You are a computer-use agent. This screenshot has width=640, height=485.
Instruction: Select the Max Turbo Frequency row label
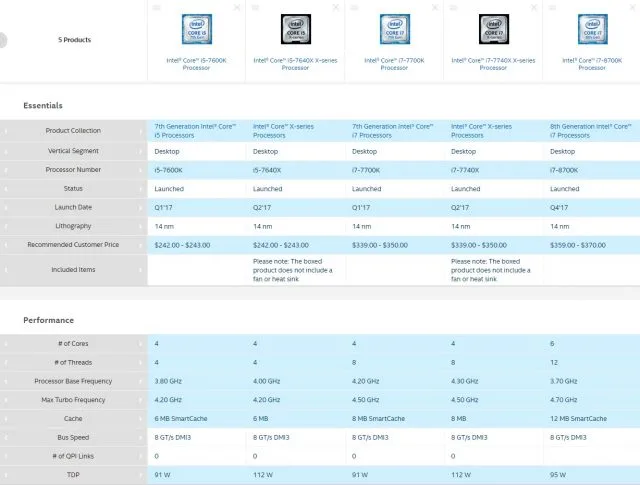point(73,400)
